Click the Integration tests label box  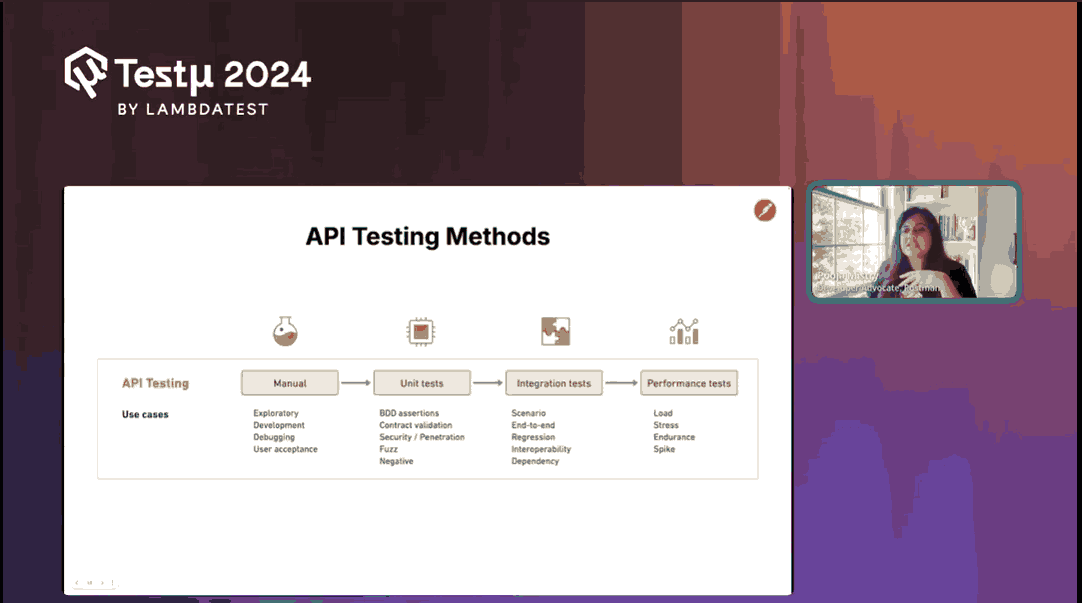(554, 383)
